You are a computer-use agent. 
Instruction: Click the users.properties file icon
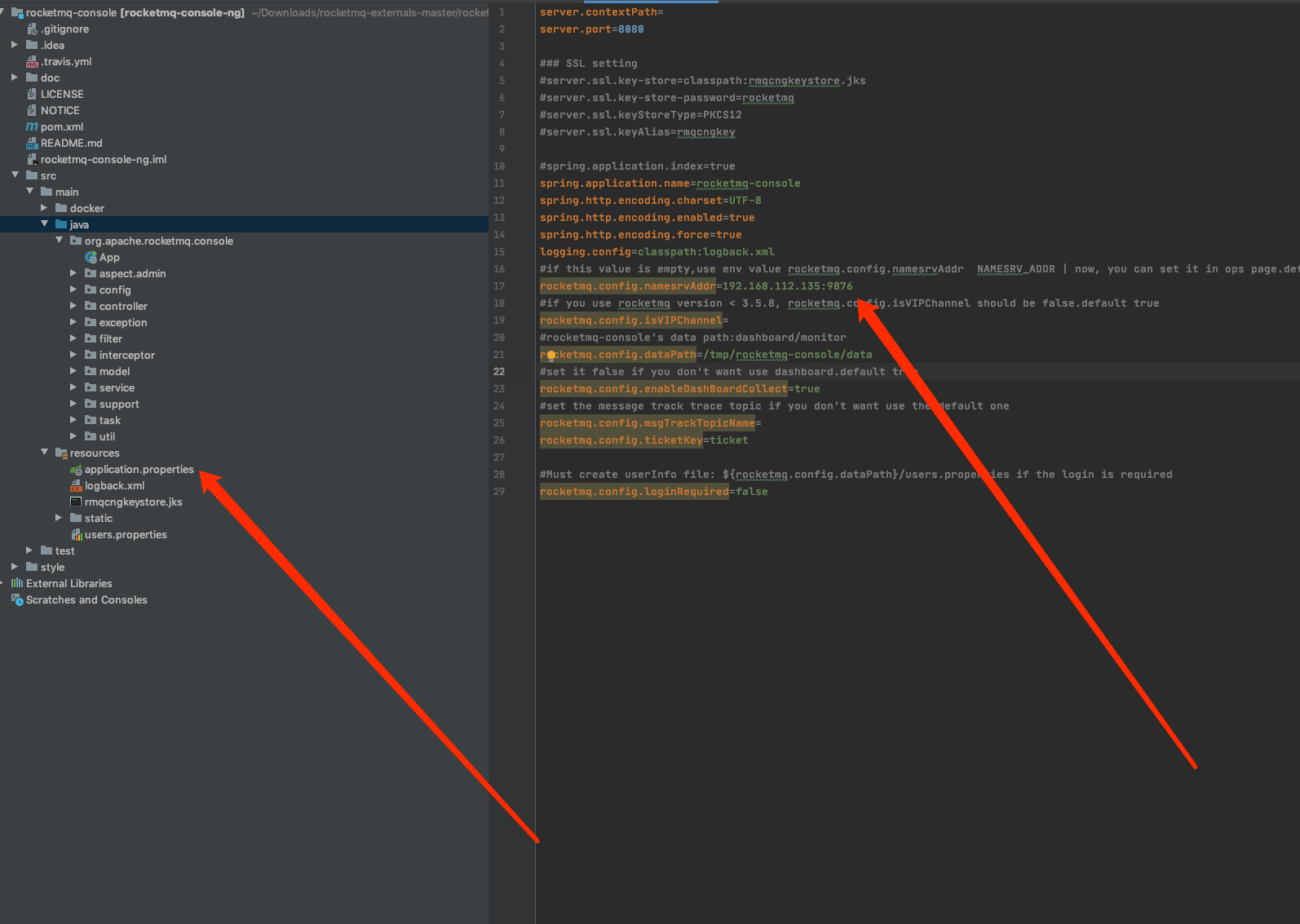[x=76, y=535]
